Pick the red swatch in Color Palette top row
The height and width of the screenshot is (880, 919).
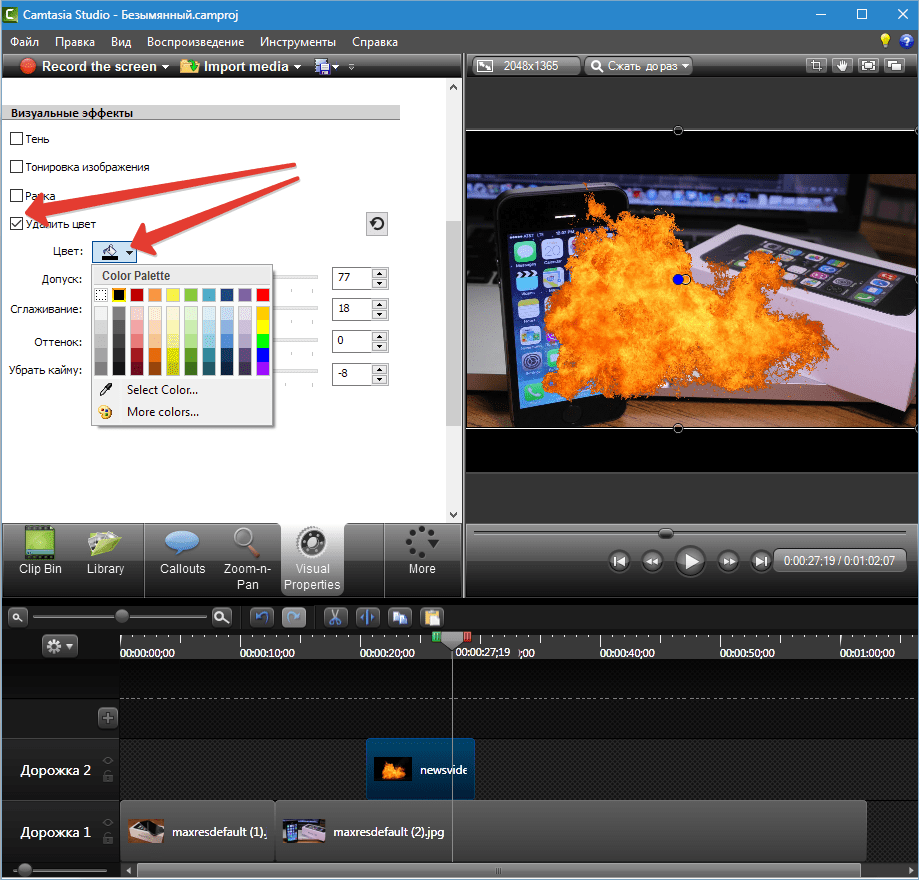tap(263, 295)
